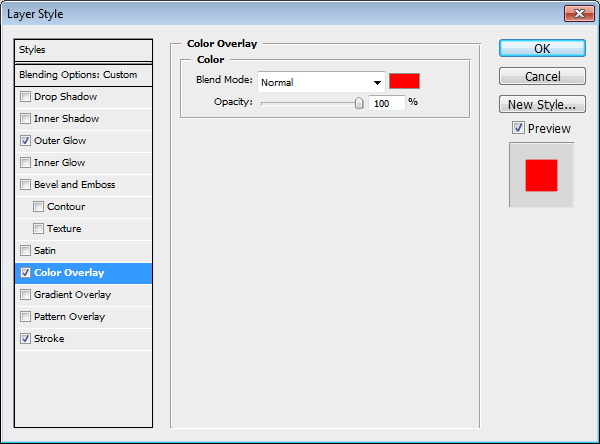Open the Blend Mode dropdown
Image resolution: width=600 pixels, height=444 pixels.
pos(321,82)
